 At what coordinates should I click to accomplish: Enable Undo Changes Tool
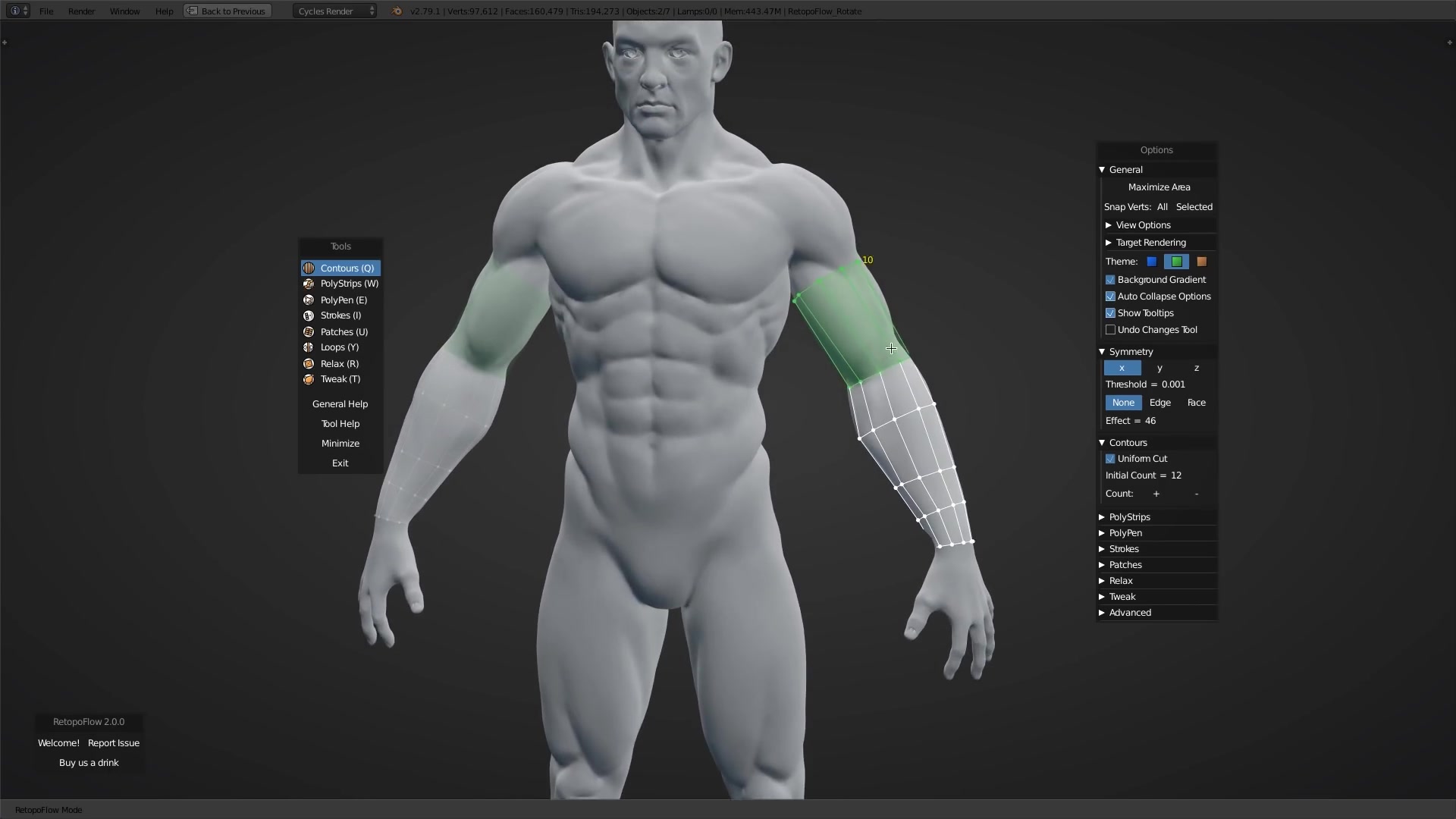pyautogui.click(x=1110, y=329)
